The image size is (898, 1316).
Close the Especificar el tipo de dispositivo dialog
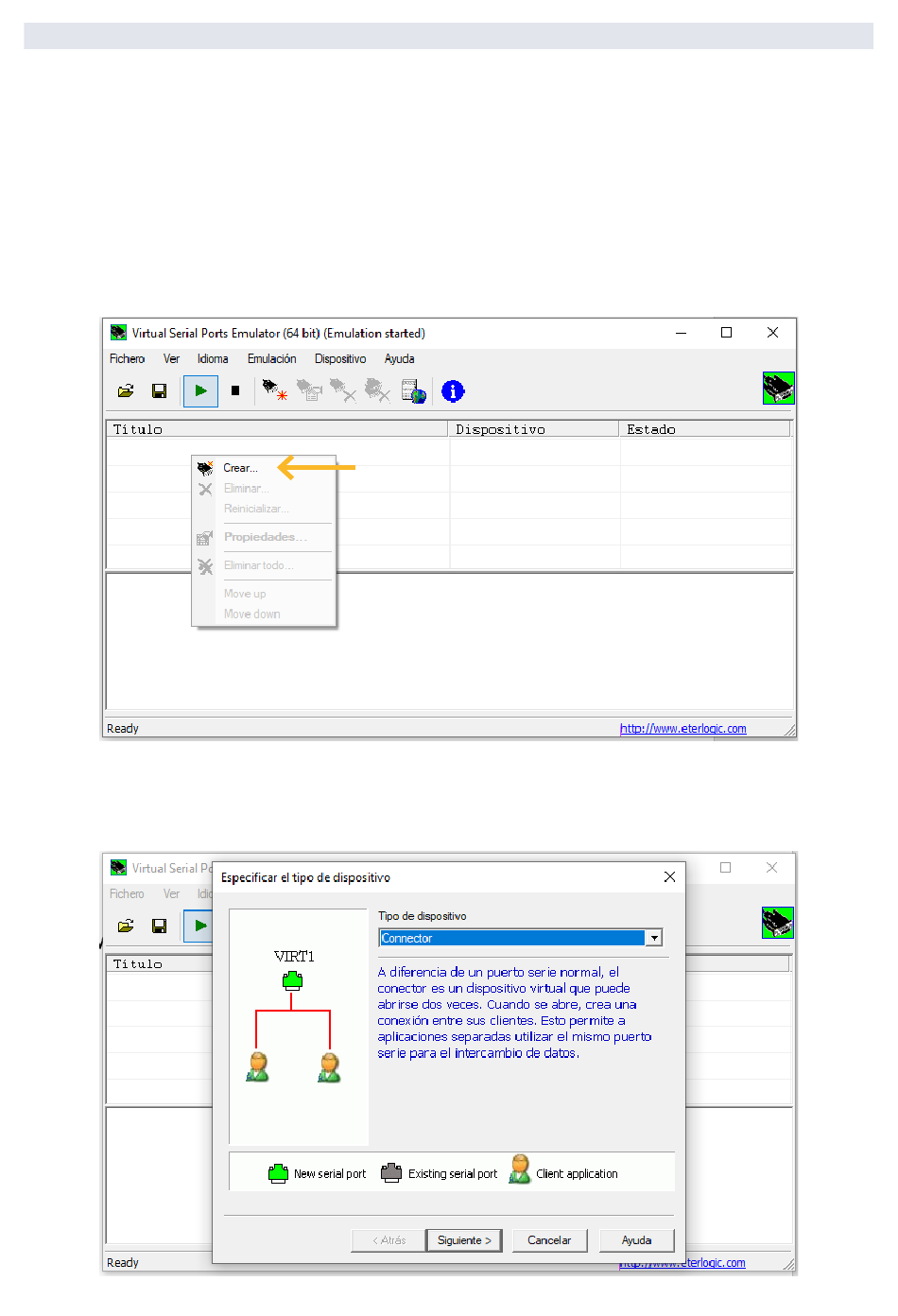(x=669, y=877)
